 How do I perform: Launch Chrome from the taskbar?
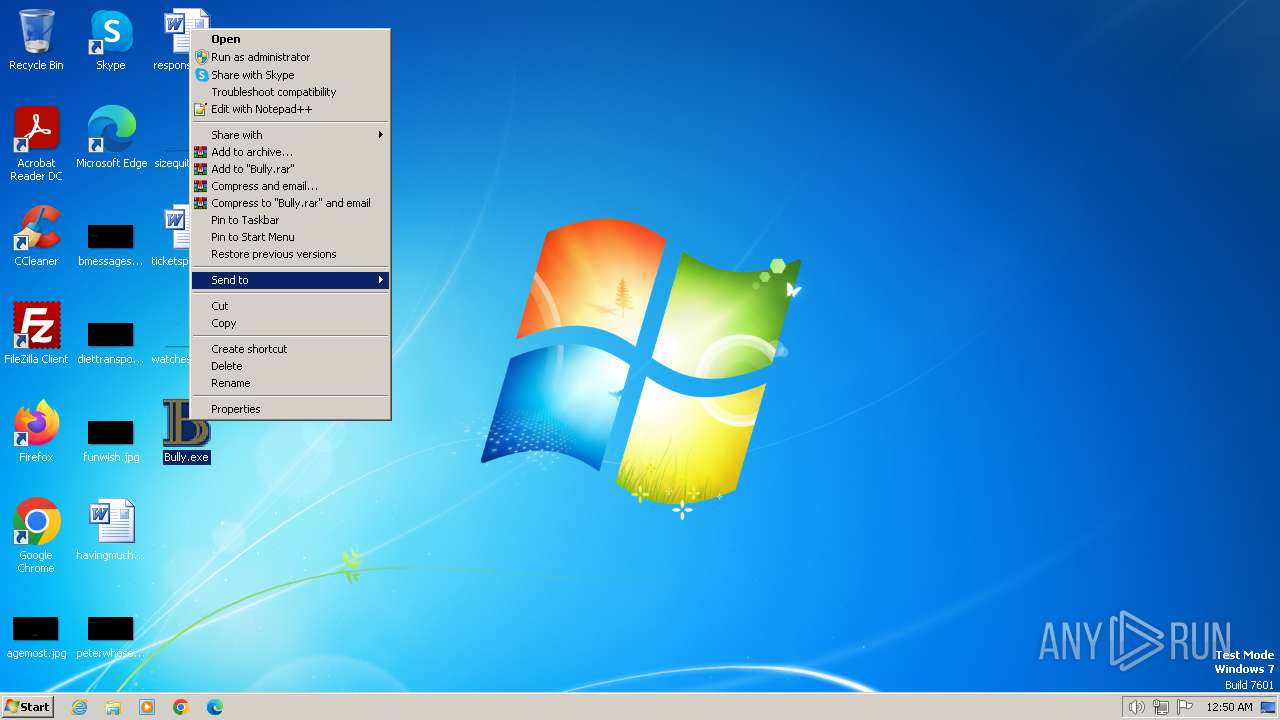pos(181,707)
